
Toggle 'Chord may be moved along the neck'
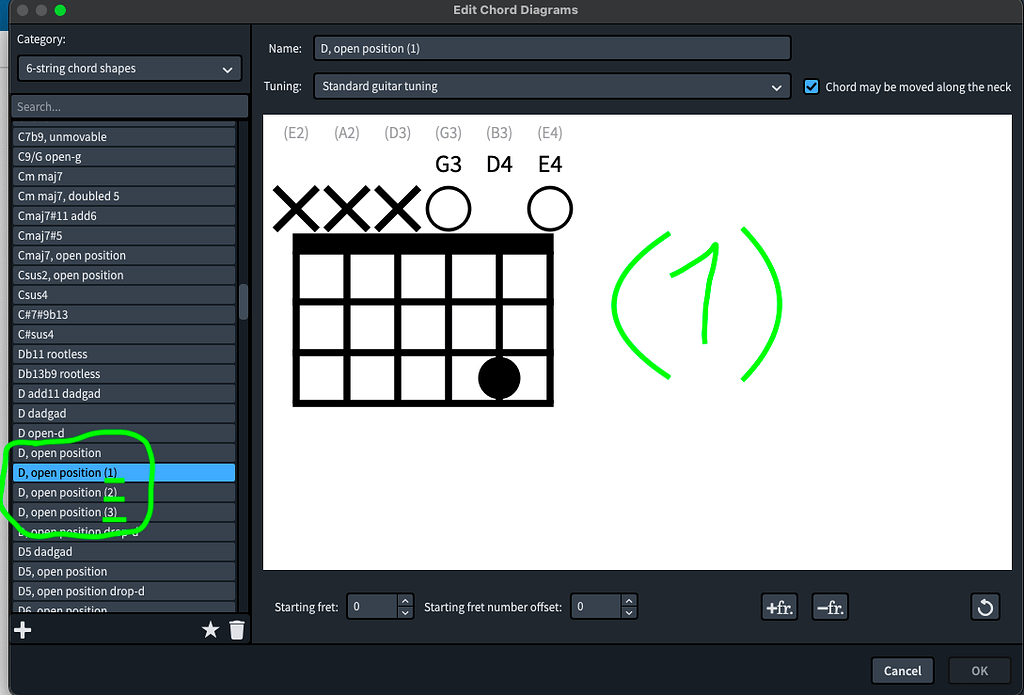(x=811, y=86)
